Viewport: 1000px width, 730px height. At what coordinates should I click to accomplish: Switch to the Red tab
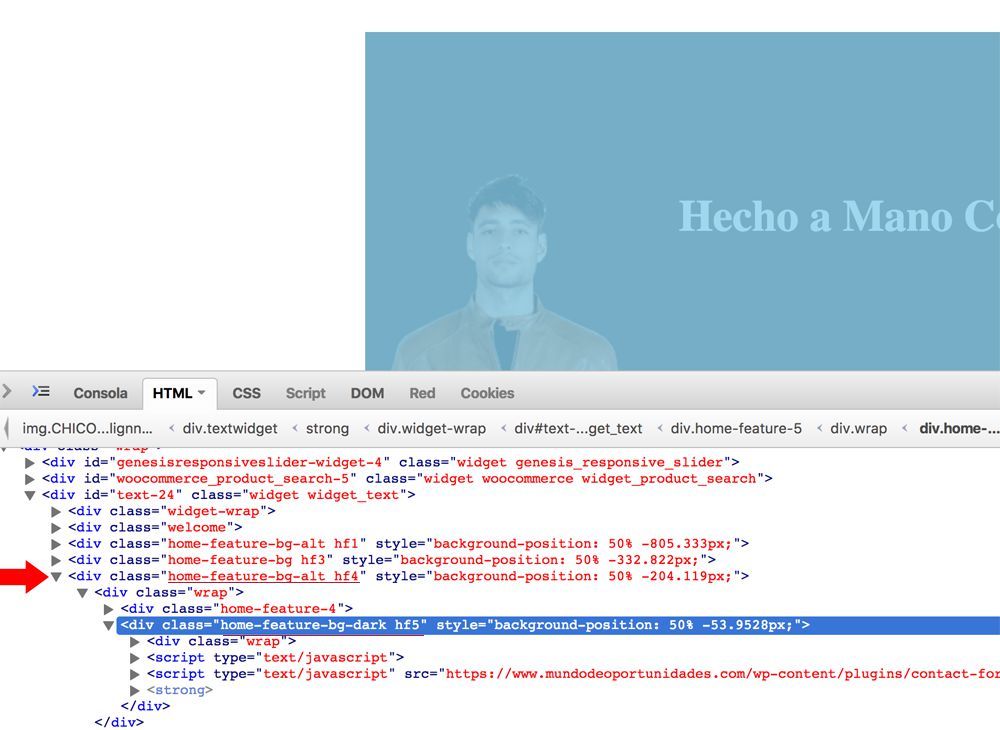422,393
